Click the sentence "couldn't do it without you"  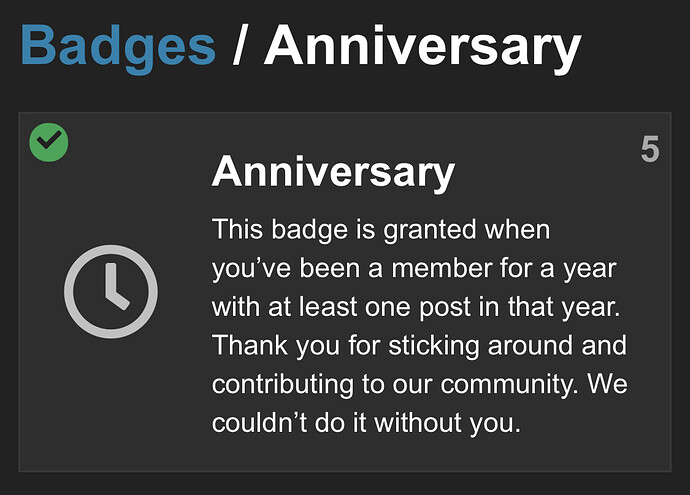(367, 423)
